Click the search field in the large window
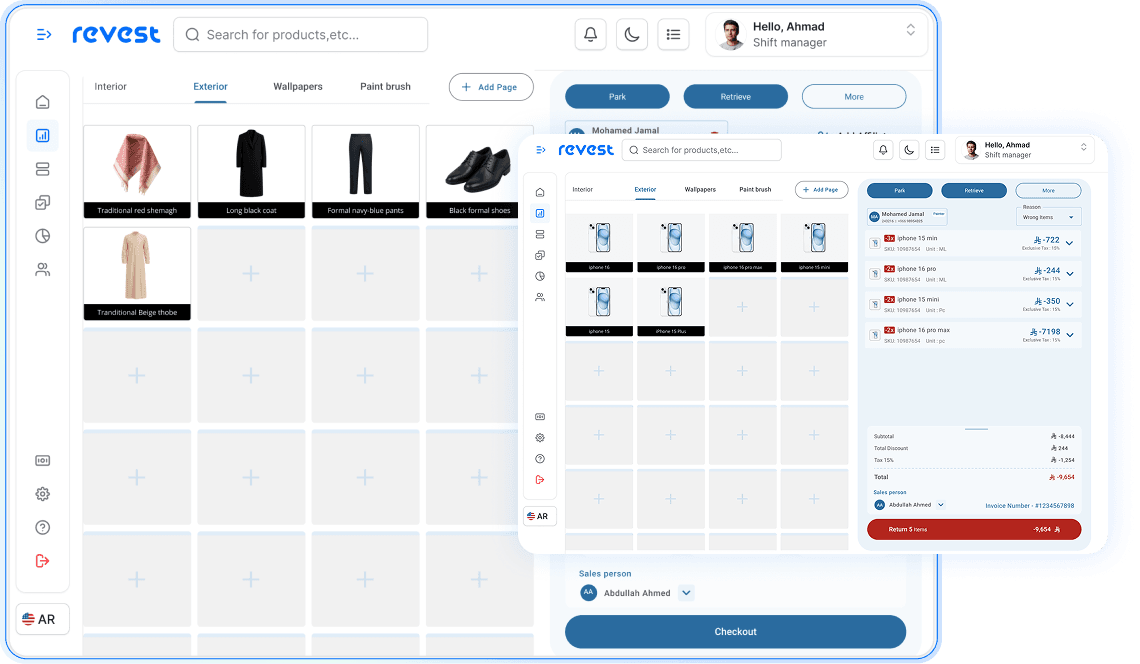 (x=301, y=35)
